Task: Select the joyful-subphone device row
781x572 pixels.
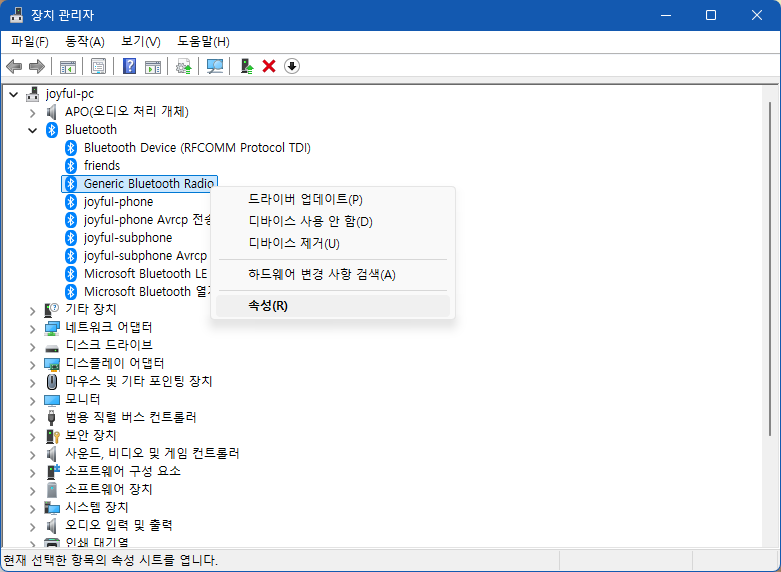Action: click(x=128, y=238)
